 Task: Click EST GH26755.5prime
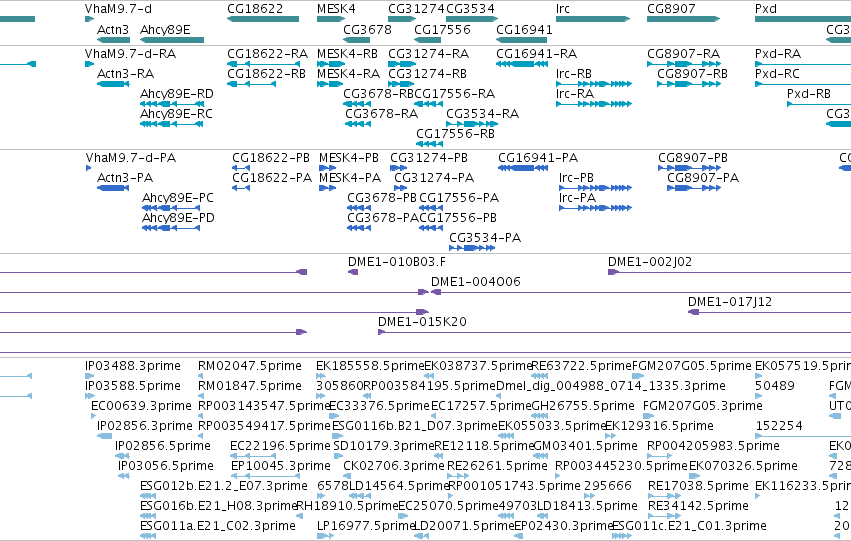pyautogui.click(x=537, y=416)
